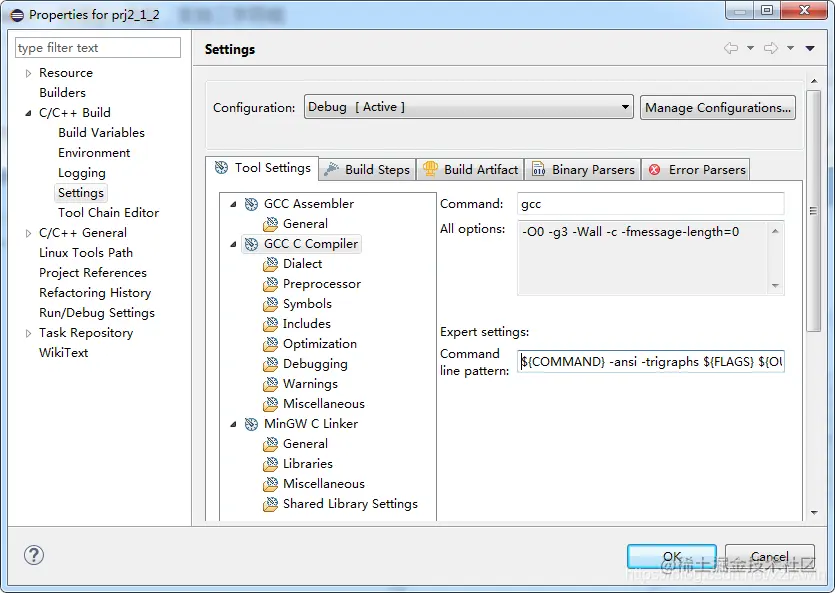The image size is (835, 593).
Task: Select Refactoring History item
Action: [95, 293]
